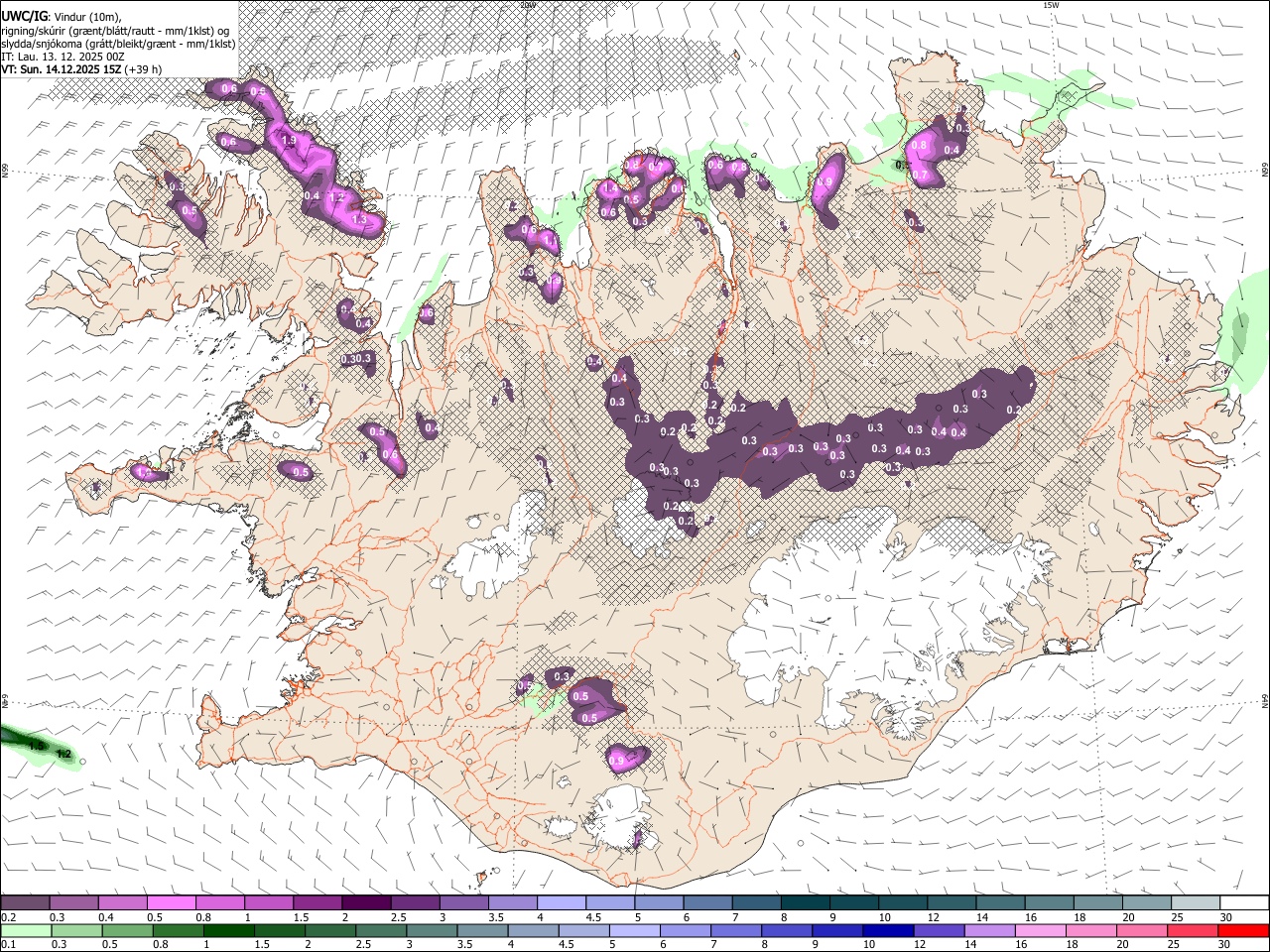Viewport: 1270px width, 952px height.
Task: Pick top-row bright pink swatch 0.5–0.8
Action: pyautogui.click(x=172, y=902)
